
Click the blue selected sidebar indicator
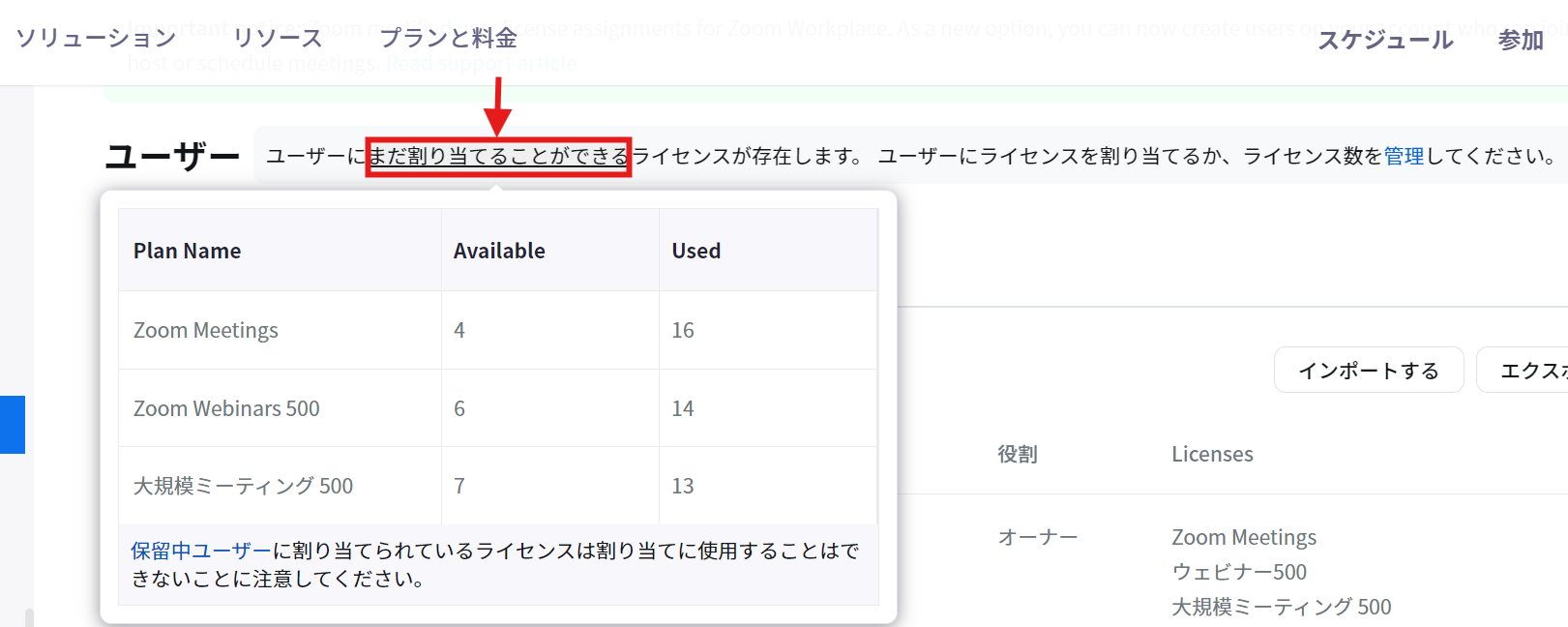13,424
